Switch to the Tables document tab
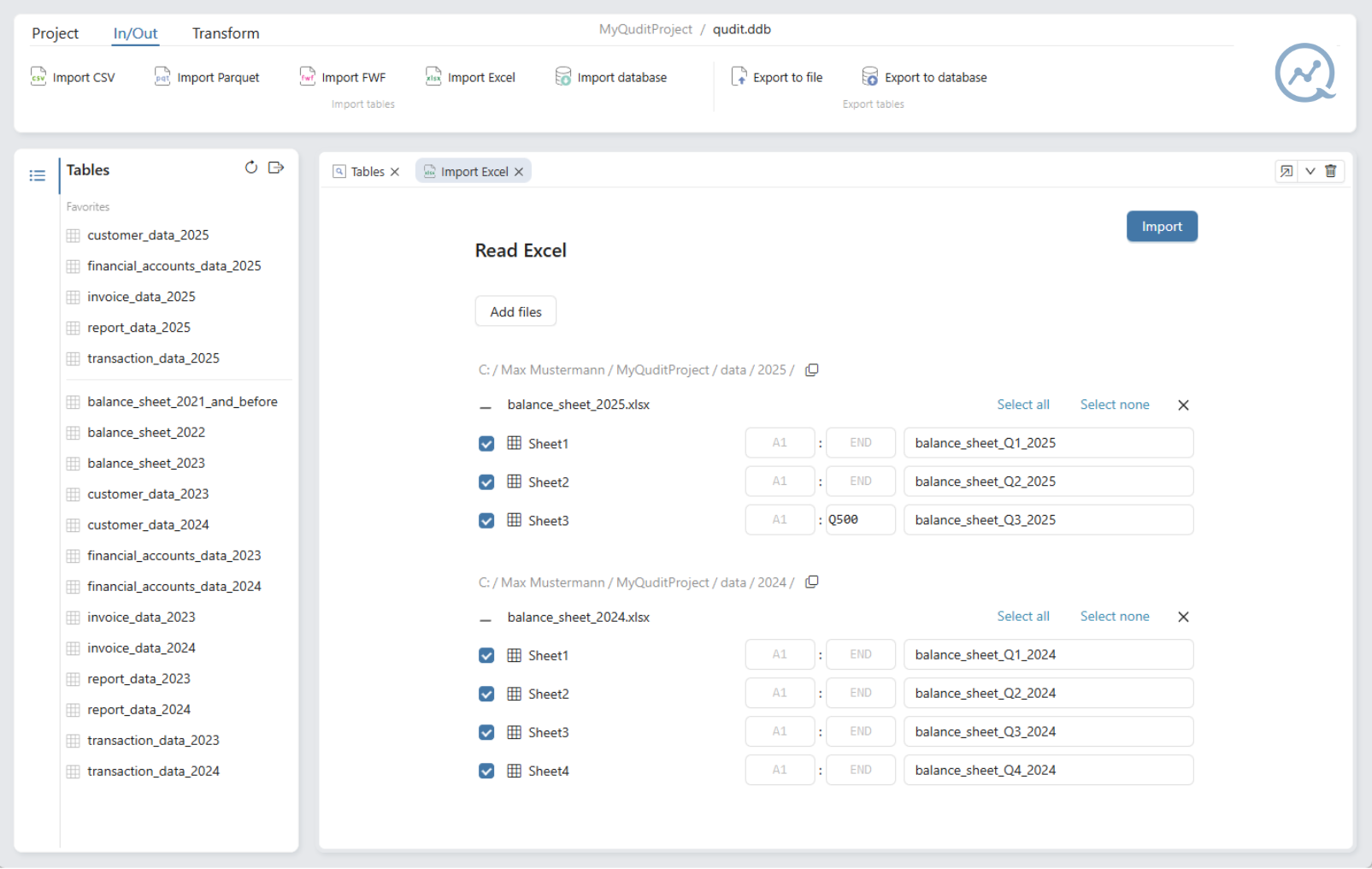The height and width of the screenshot is (869, 1372). 367,172
